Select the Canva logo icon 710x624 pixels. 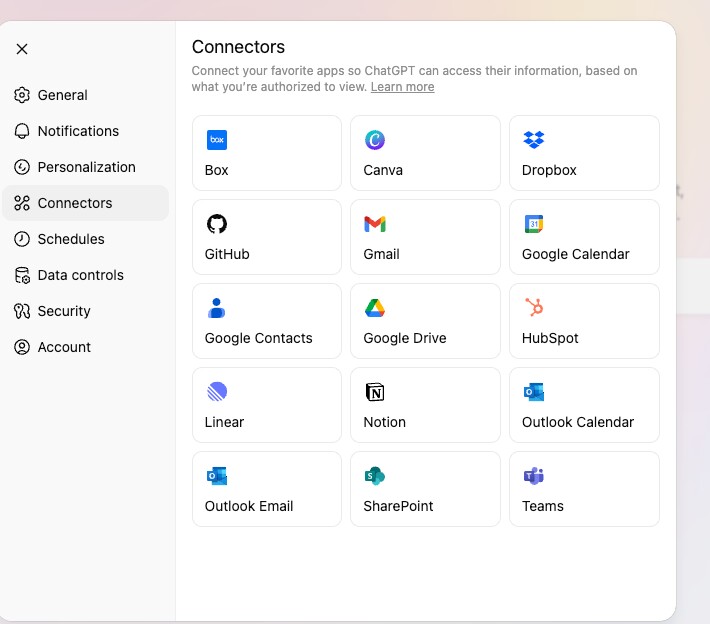click(375, 140)
